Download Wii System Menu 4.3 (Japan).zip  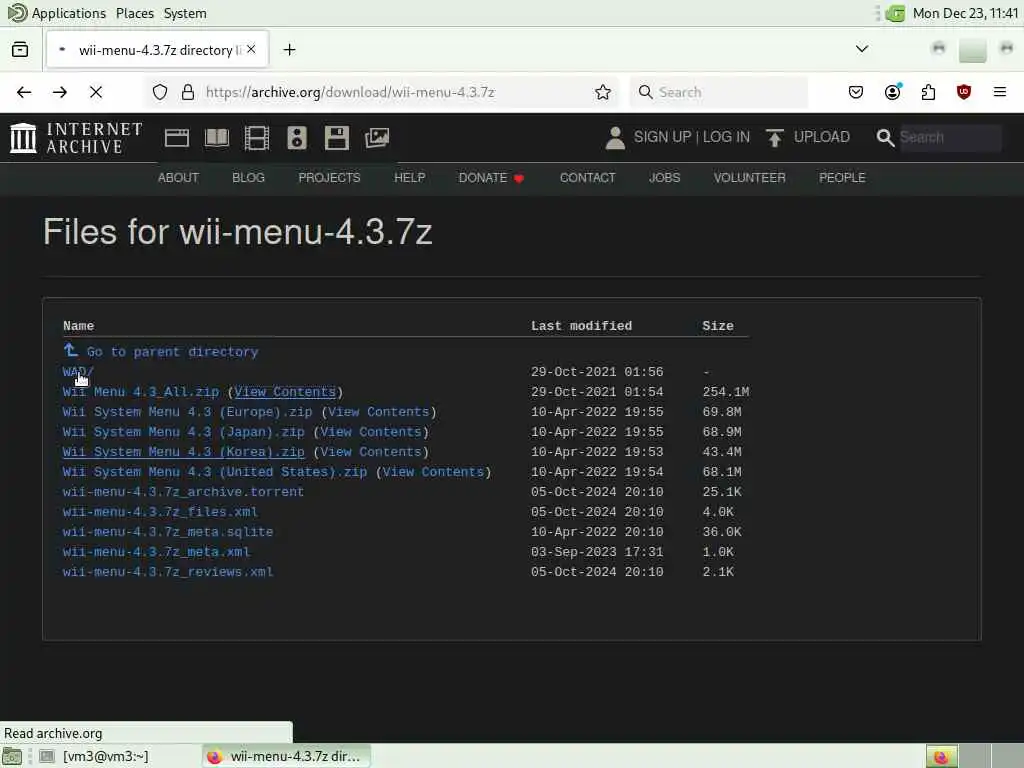[184, 432]
